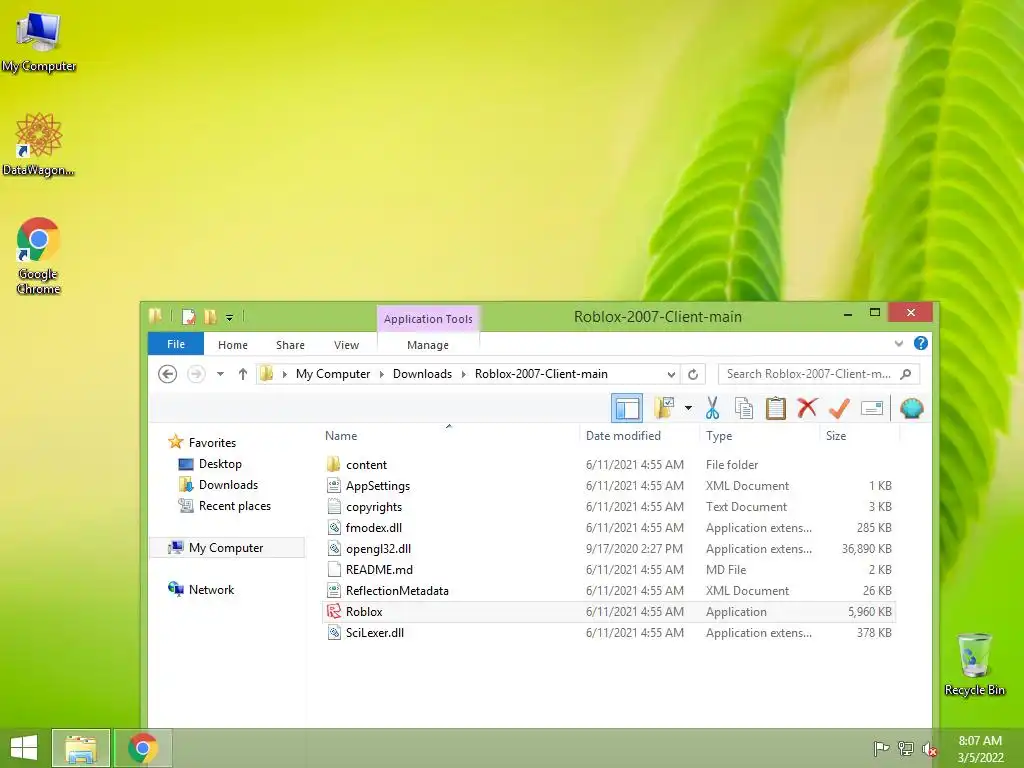The width and height of the screenshot is (1024, 768).
Task: Click the Cut scissors icon
Action: tap(712, 408)
